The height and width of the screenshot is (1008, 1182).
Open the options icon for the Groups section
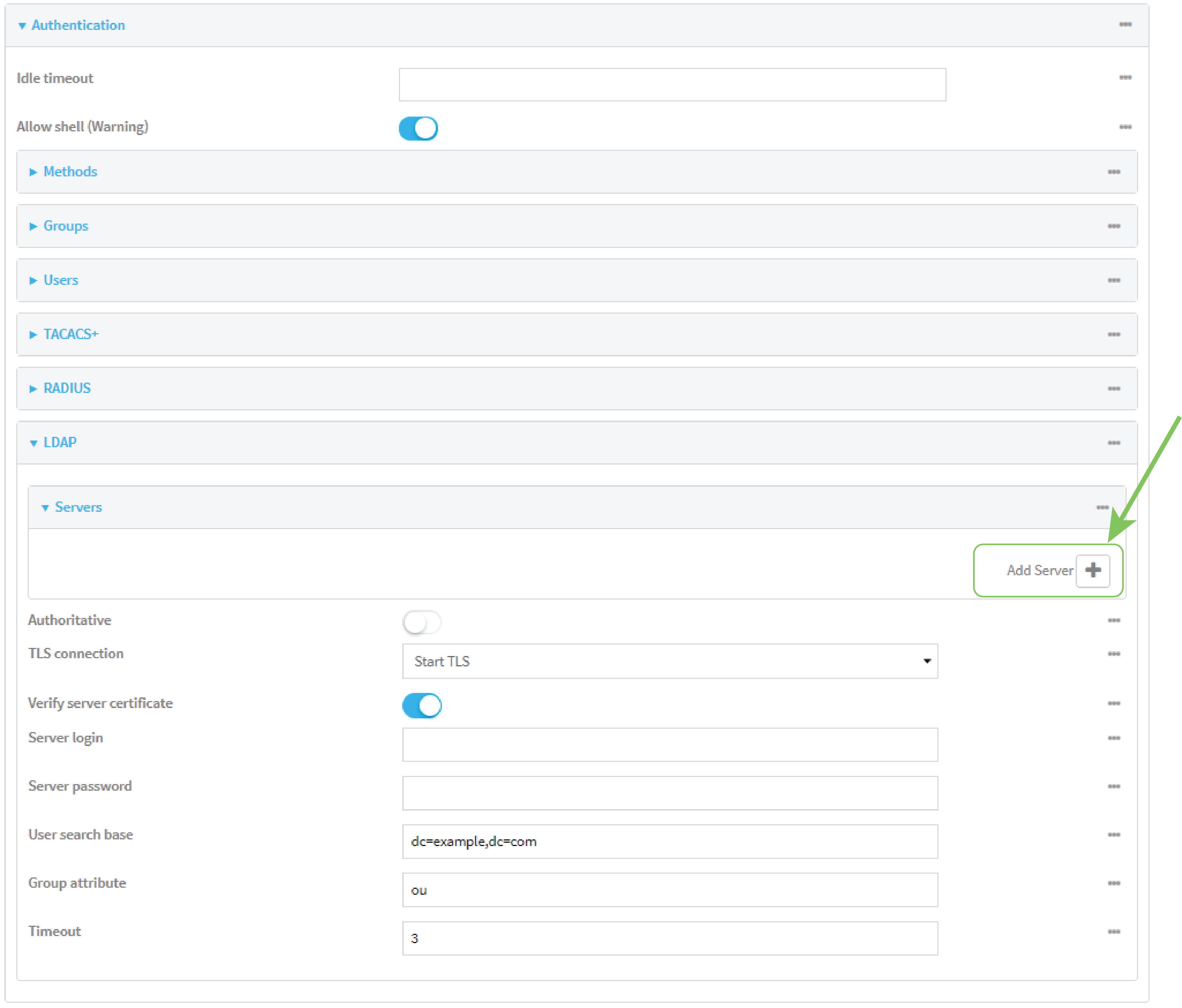coord(1114,226)
